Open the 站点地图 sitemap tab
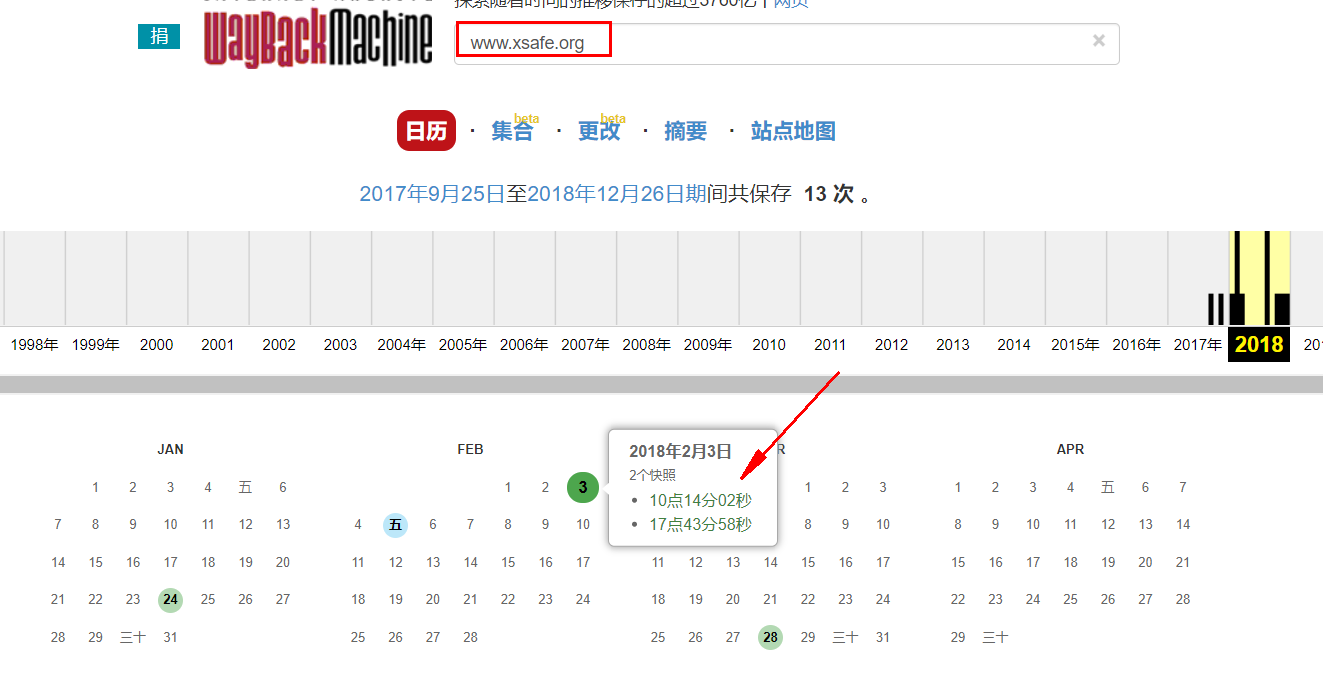 (x=793, y=131)
